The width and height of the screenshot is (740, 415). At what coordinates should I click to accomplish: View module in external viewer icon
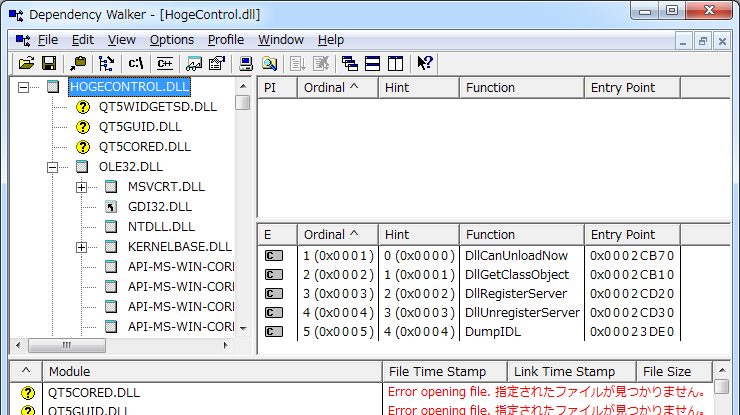[x=194, y=63]
